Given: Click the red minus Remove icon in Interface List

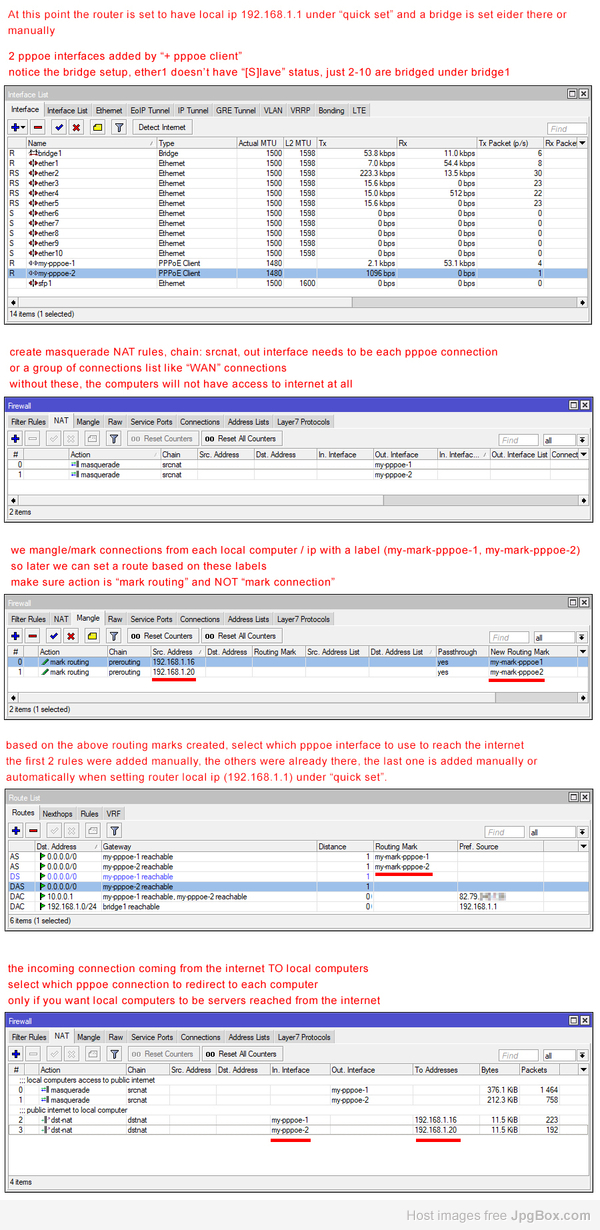Looking at the screenshot, I should [38, 128].
